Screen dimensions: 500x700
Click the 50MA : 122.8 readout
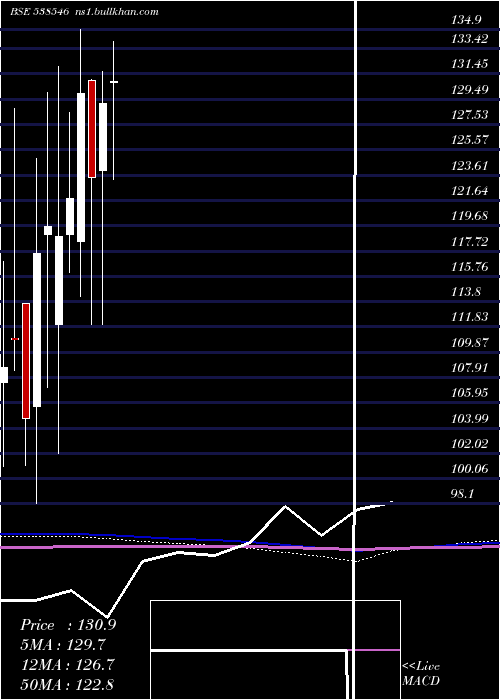68,684
